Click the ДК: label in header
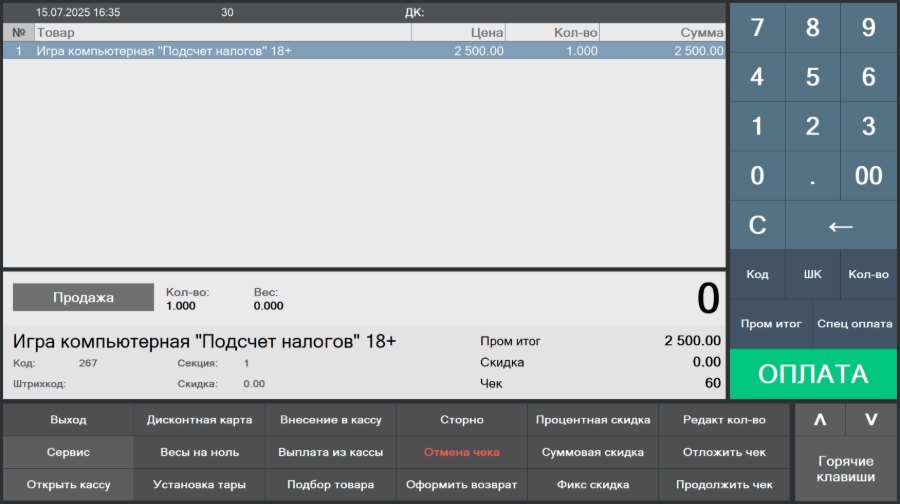 tap(414, 12)
